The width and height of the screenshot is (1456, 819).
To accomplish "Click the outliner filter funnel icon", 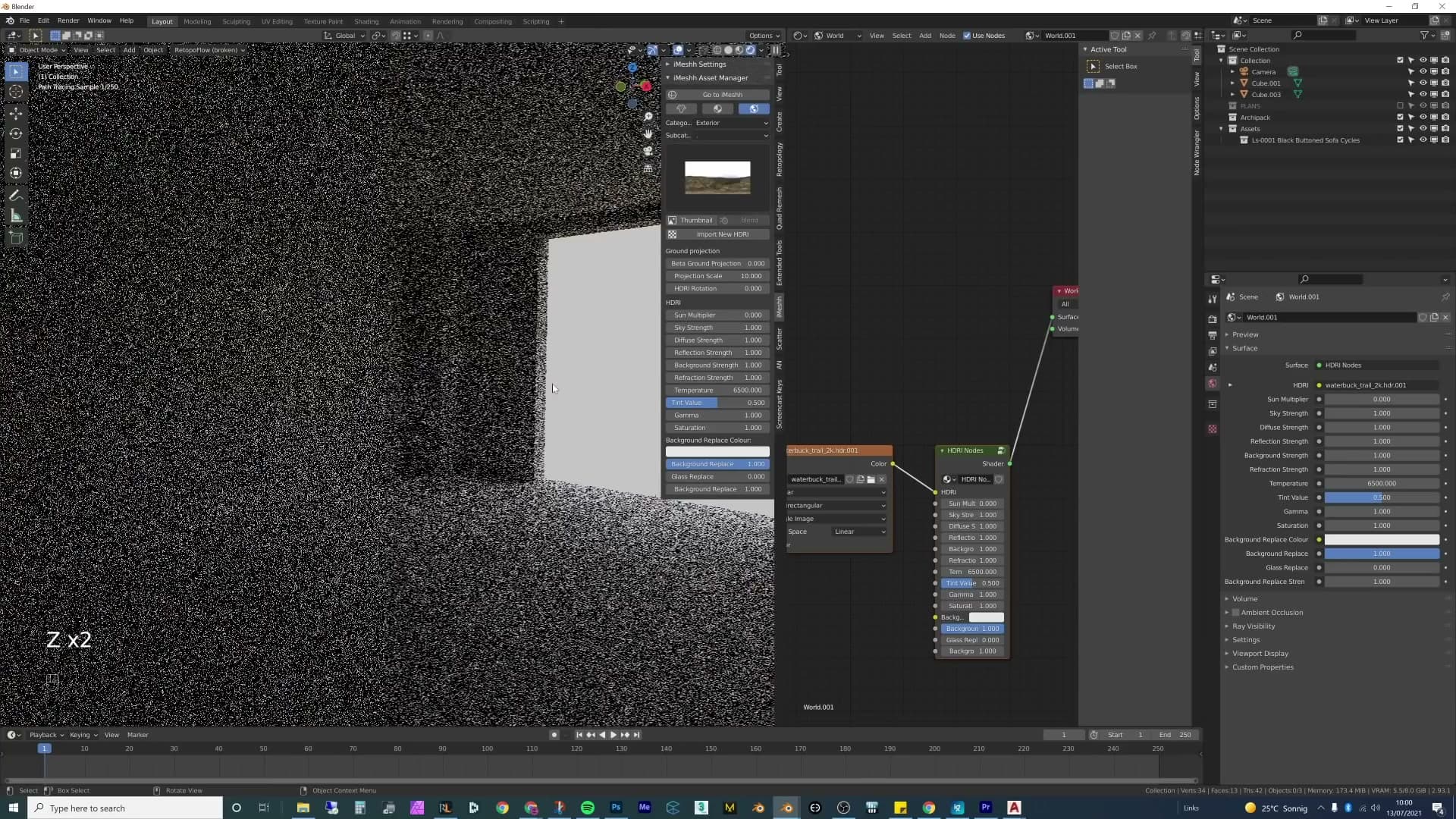I will [x=1424, y=36].
